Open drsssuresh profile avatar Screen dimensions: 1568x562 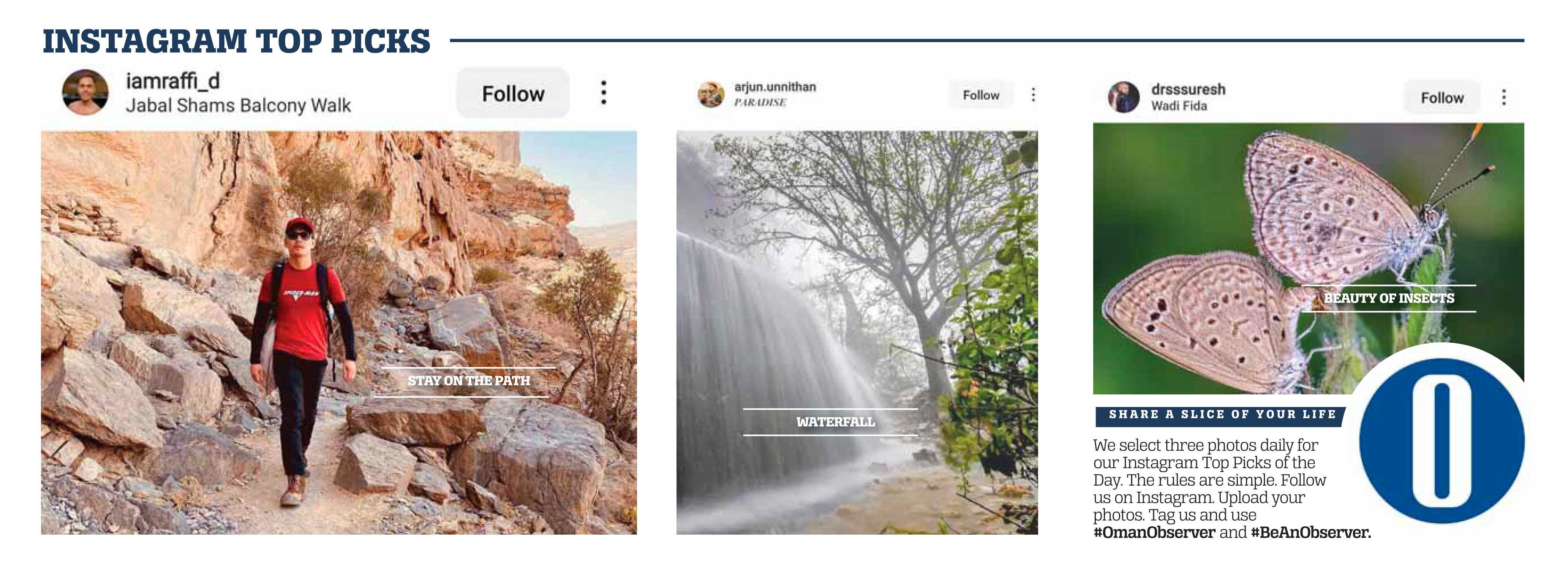click(1124, 97)
